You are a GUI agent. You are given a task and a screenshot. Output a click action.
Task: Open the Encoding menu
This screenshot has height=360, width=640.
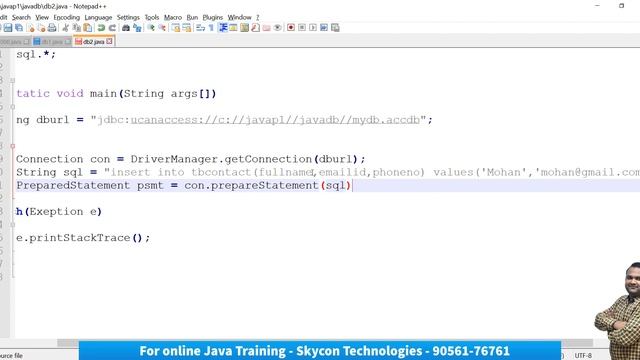click(x=67, y=18)
